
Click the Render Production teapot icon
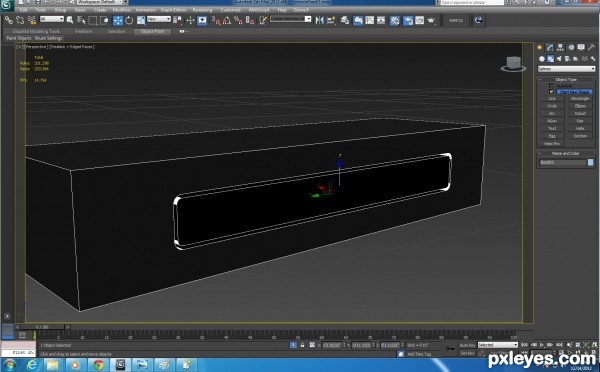(432, 20)
